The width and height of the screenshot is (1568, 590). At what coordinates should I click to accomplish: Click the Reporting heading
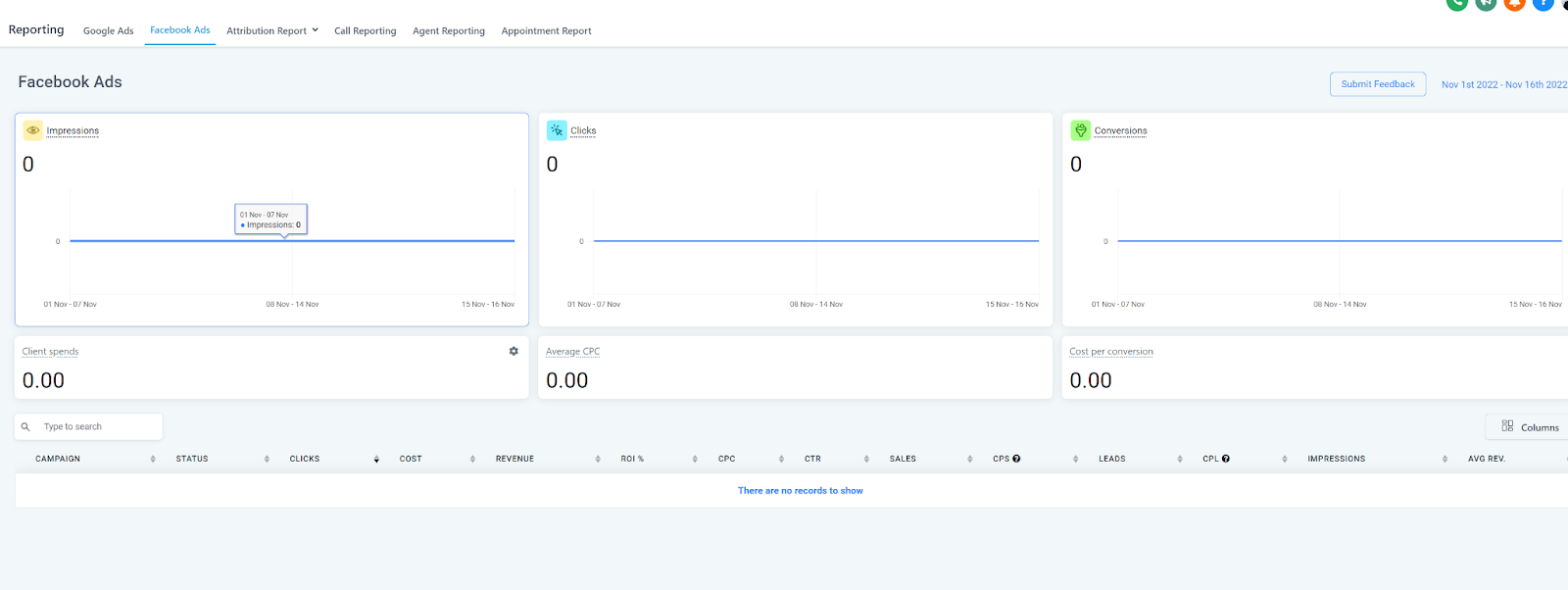tap(36, 29)
